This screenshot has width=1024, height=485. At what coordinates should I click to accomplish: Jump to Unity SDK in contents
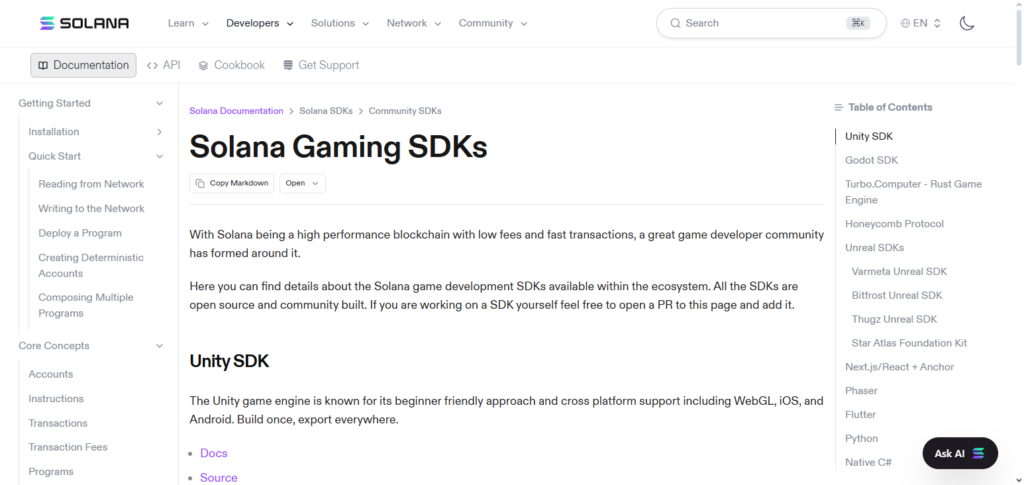click(869, 136)
